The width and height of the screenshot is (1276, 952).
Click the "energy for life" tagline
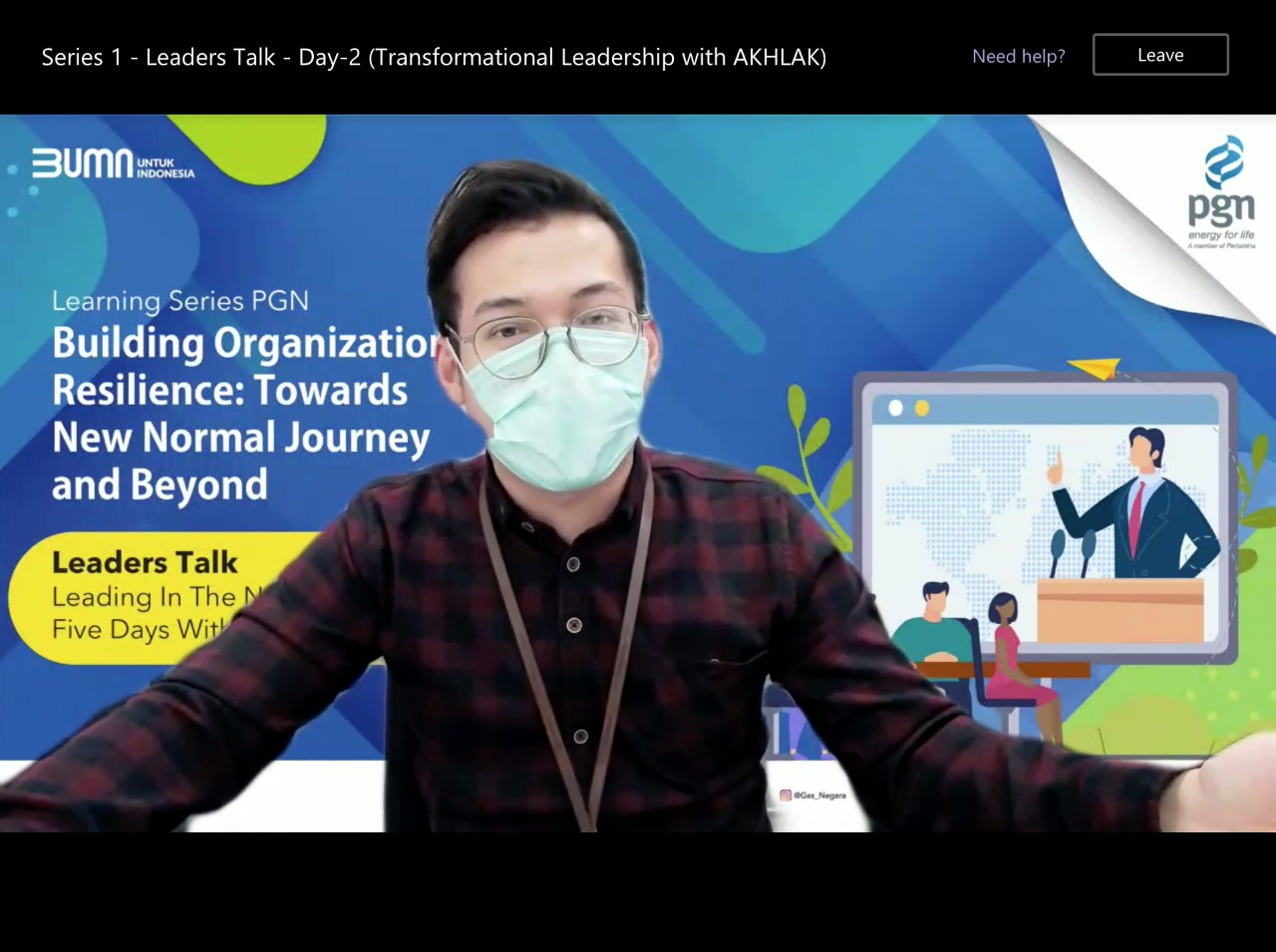click(1221, 235)
